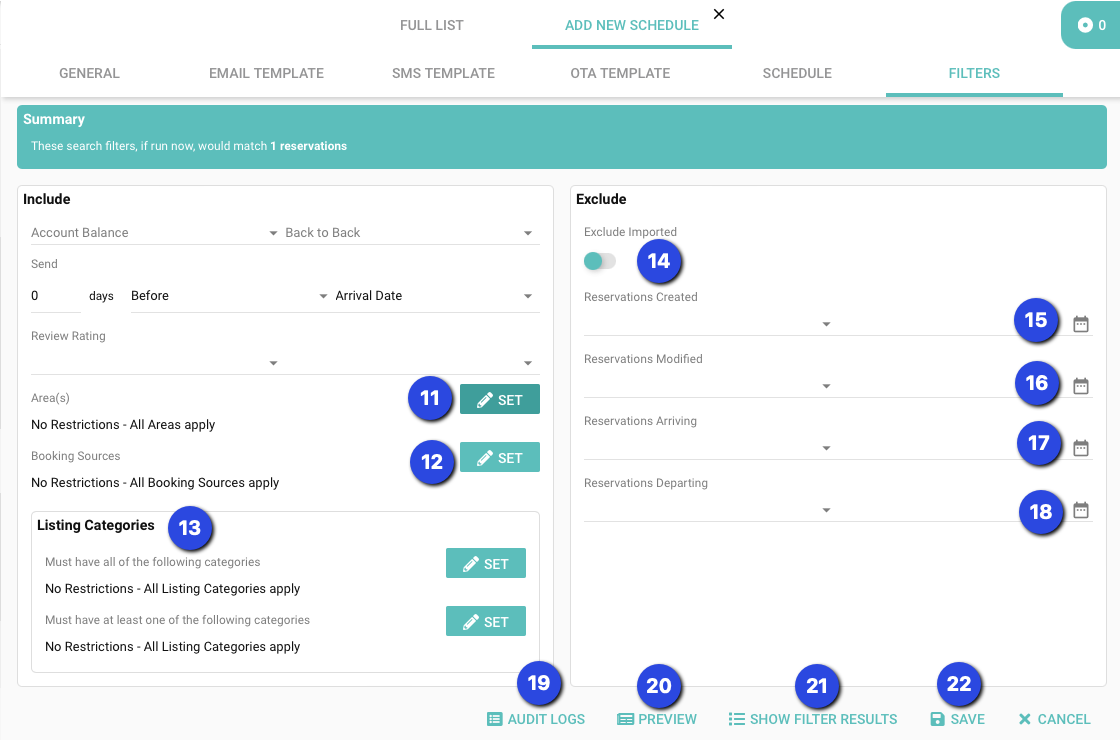This screenshot has height=740, width=1120.
Task: Close the Add New Schedule tab
Action: pyautogui.click(x=719, y=14)
